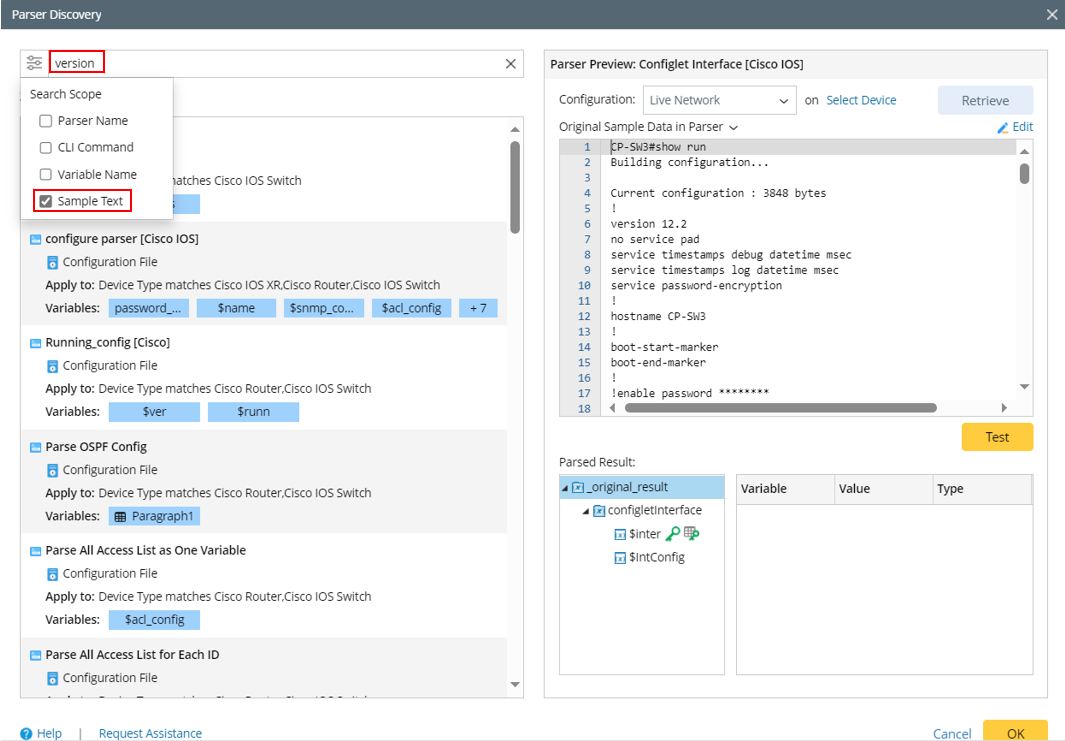Click the Edit pencil icon
Image resolution: width=1065 pixels, height=741 pixels.
(1003, 127)
